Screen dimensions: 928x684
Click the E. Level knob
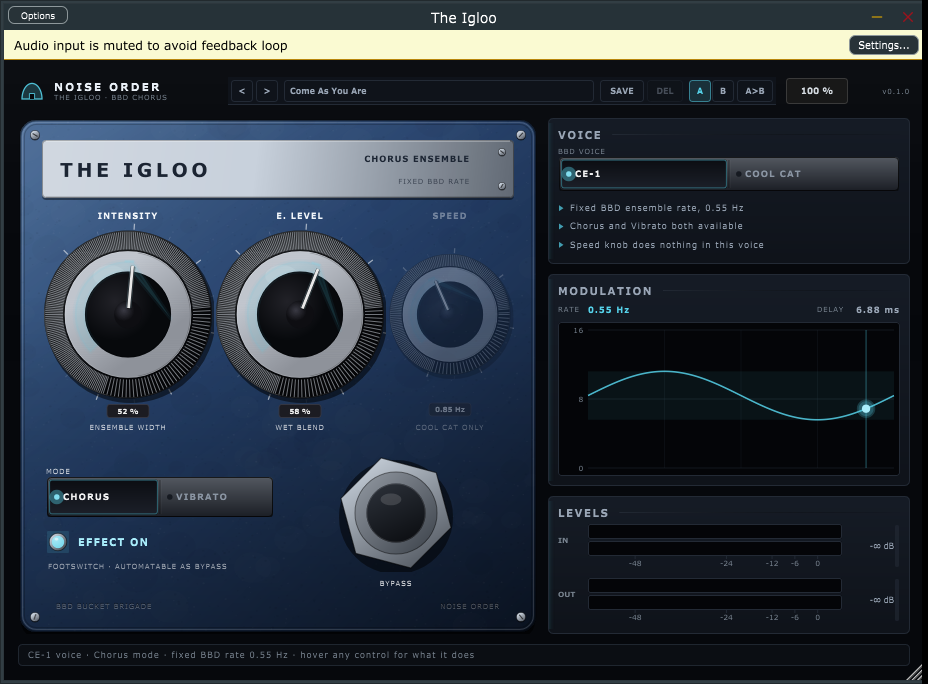[x=300, y=314]
